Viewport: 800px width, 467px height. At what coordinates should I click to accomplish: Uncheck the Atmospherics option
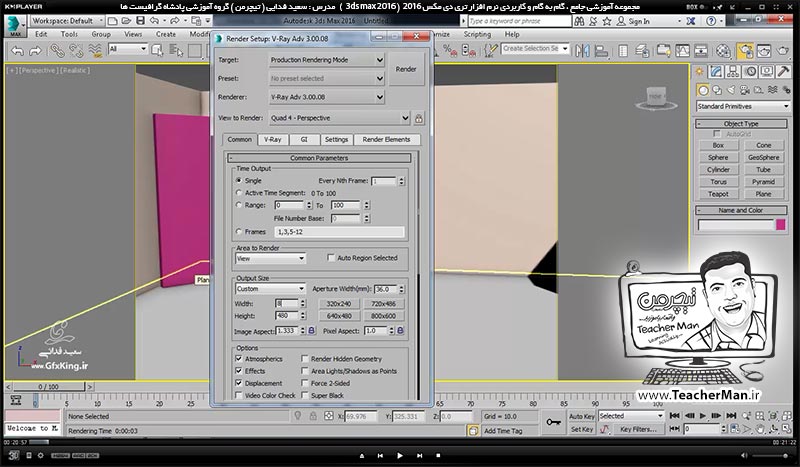pos(239,359)
